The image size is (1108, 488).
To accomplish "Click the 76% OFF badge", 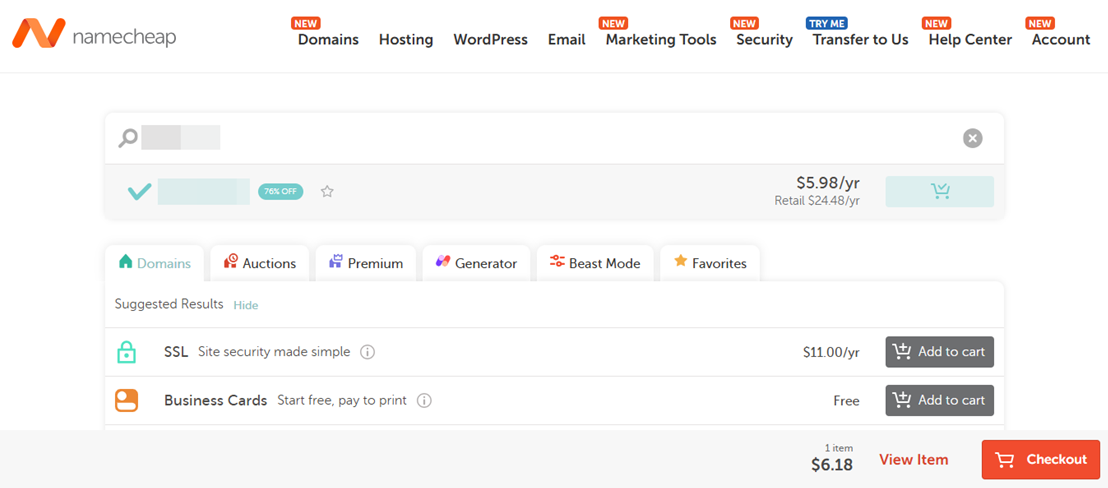I will click(281, 191).
